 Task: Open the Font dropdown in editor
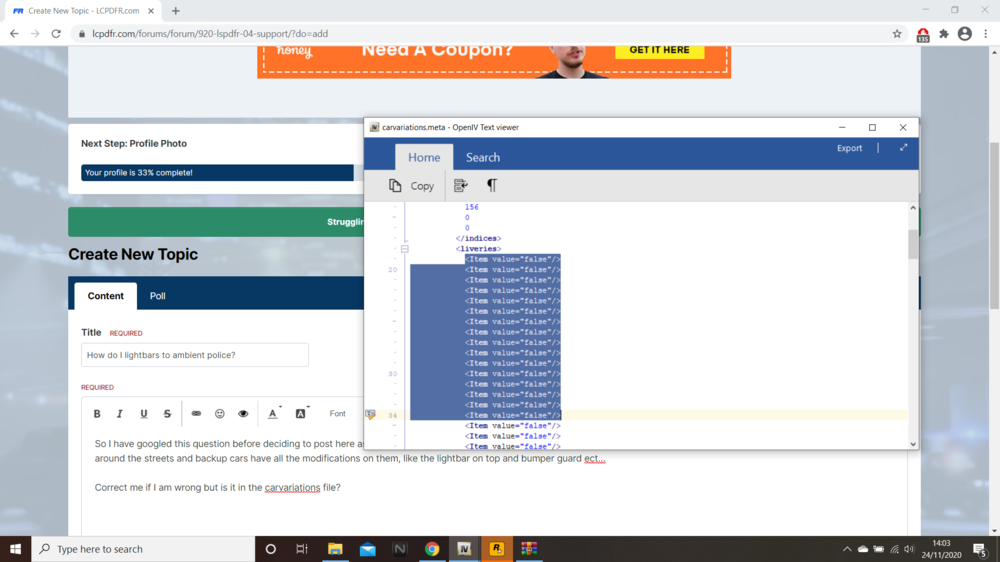(337, 414)
